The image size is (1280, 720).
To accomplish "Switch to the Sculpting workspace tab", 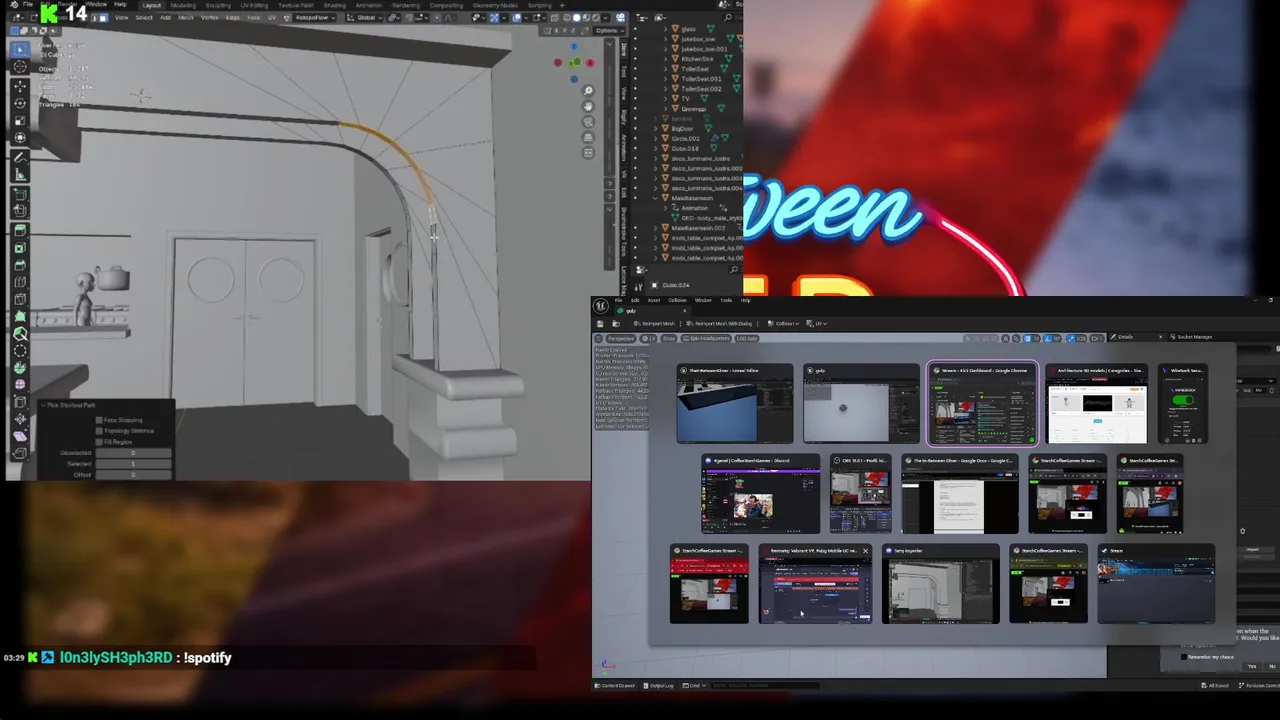I will [219, 5].
